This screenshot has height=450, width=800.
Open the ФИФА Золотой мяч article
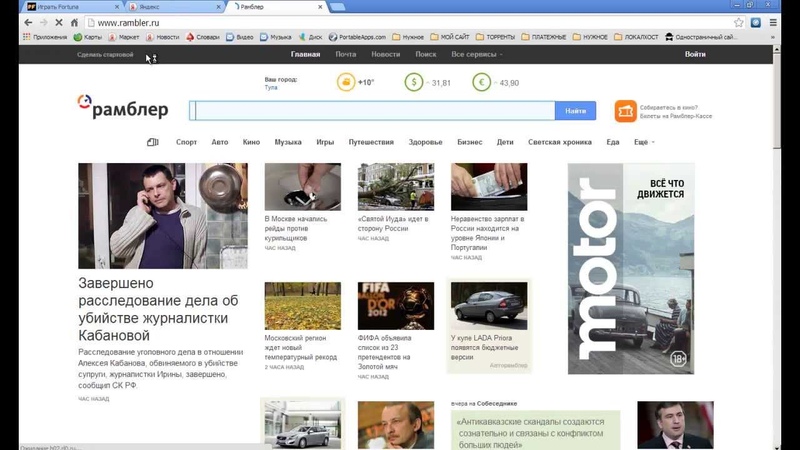[385, 352]
